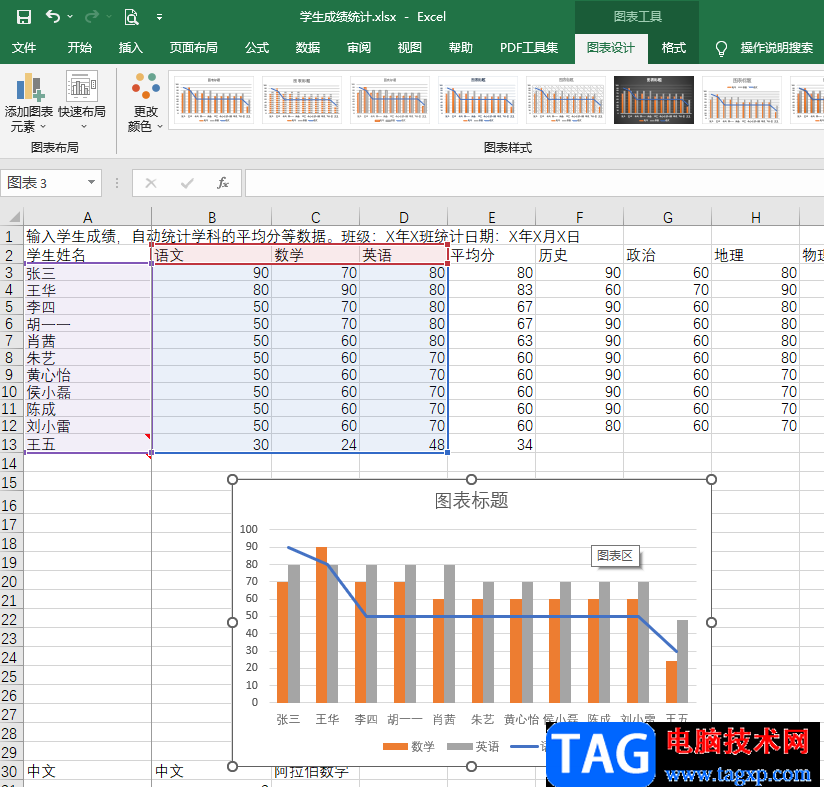Image resolution: width=824 pixels, height=787 pixels.
Task: Click the 地理 header cell
Action: coord(755,255)
